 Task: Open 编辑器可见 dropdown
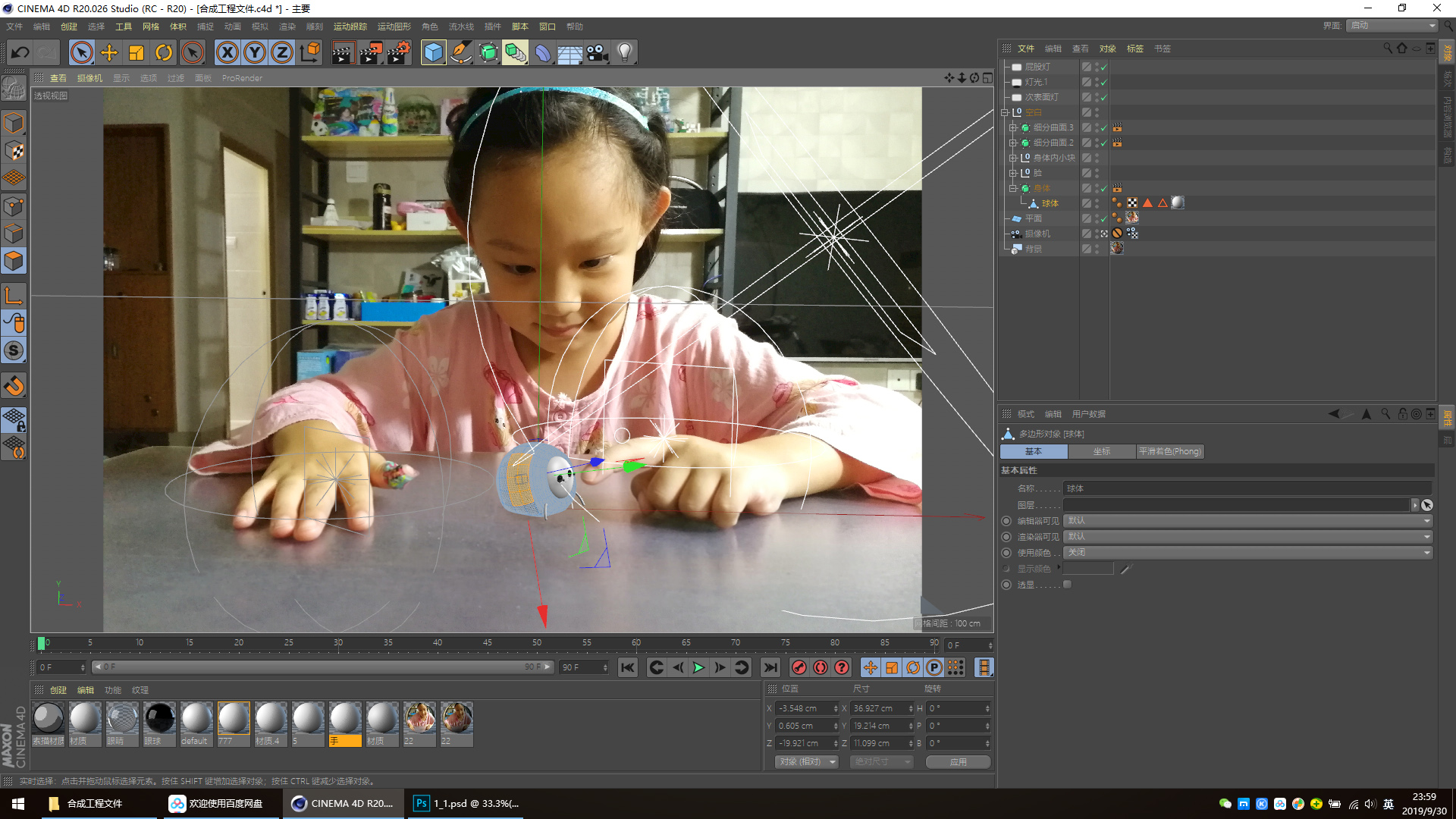[x=1248, y=521]
